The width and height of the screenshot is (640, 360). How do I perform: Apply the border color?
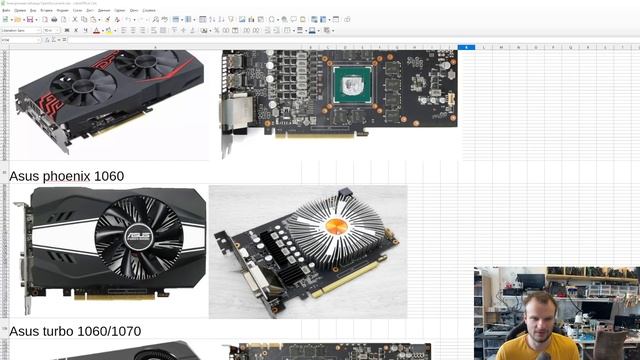coord(312,30)
